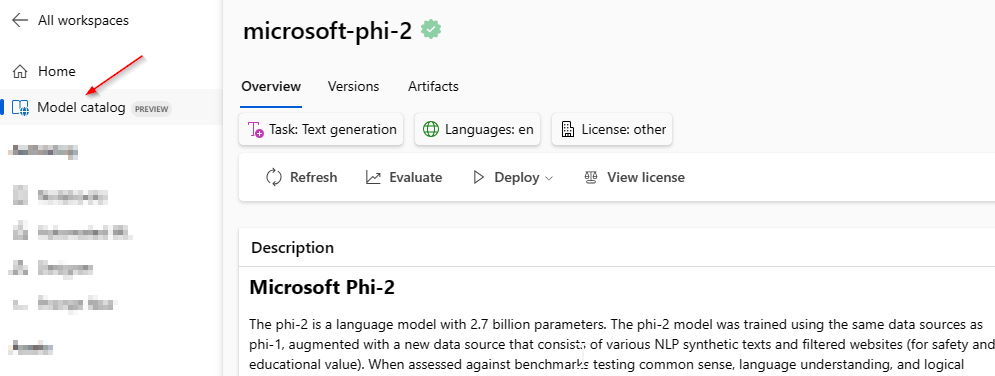The width and height of the screenshot is (995, 376).
Task: Open the Artifacts tab
Action: tap(433, 86)
